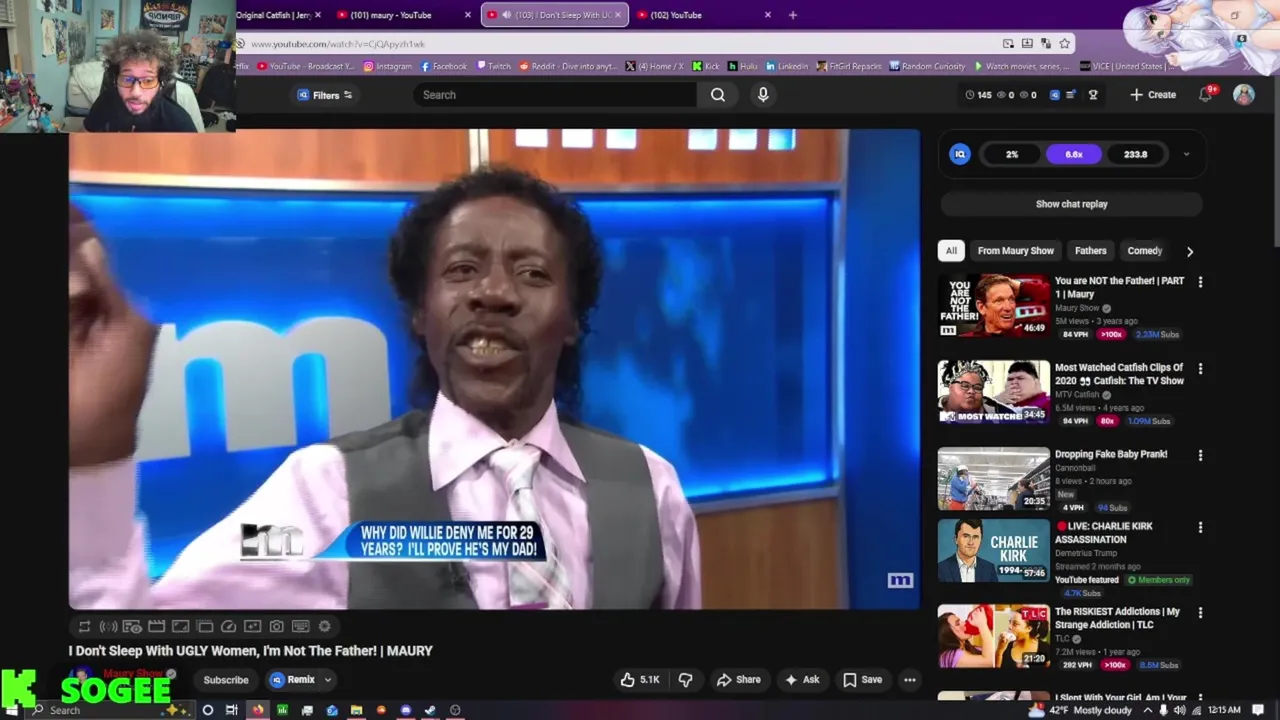Click the browser address bar URL
Viewport: 1280px width, 720px height.
338,44
